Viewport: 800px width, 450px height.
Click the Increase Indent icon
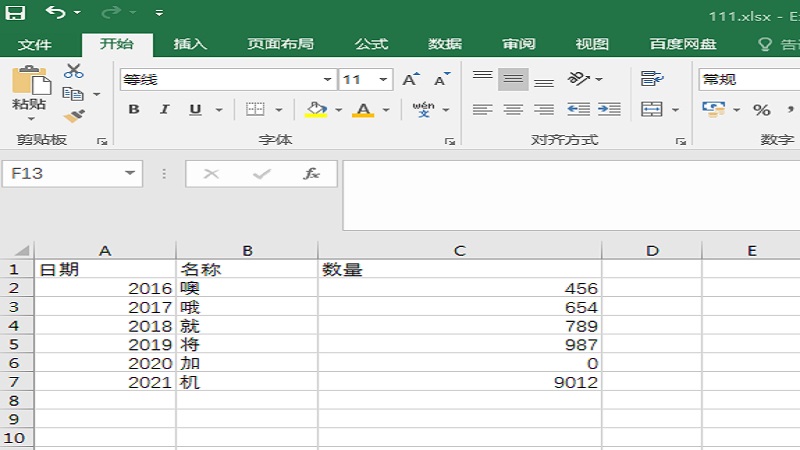click(x=609, y=110)
